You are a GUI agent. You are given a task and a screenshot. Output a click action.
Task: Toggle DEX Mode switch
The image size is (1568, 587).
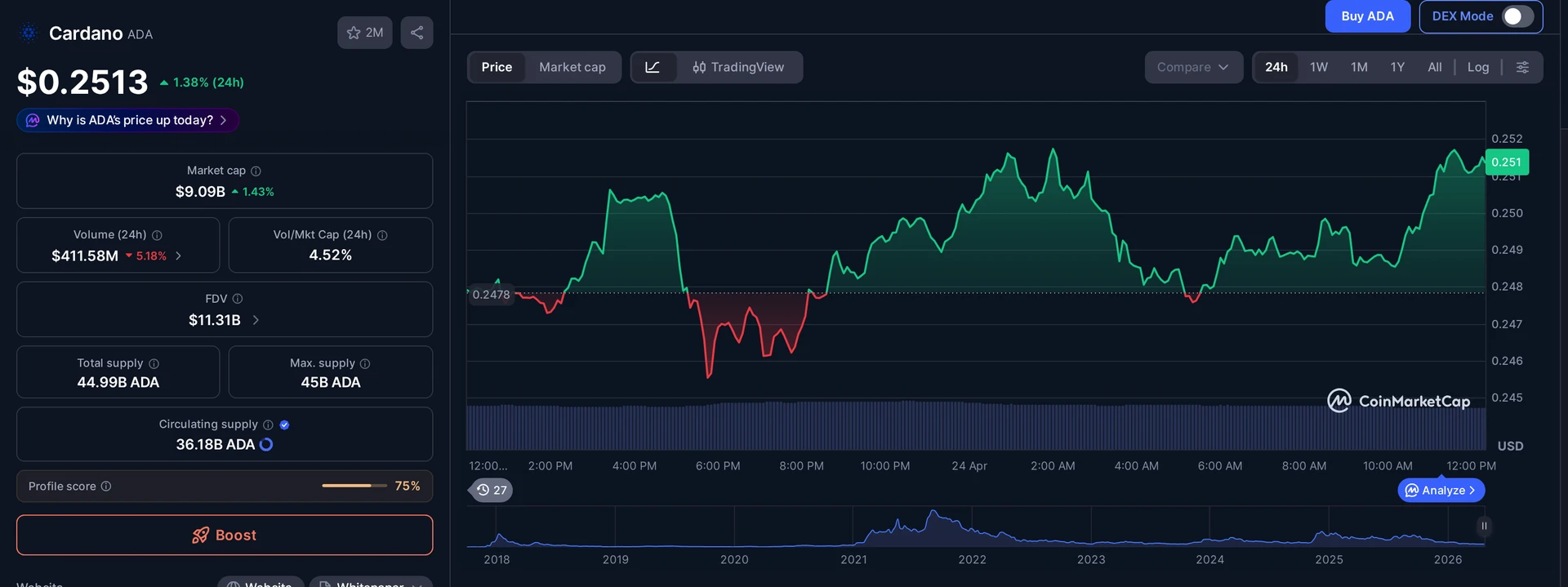pos(1517,16)
